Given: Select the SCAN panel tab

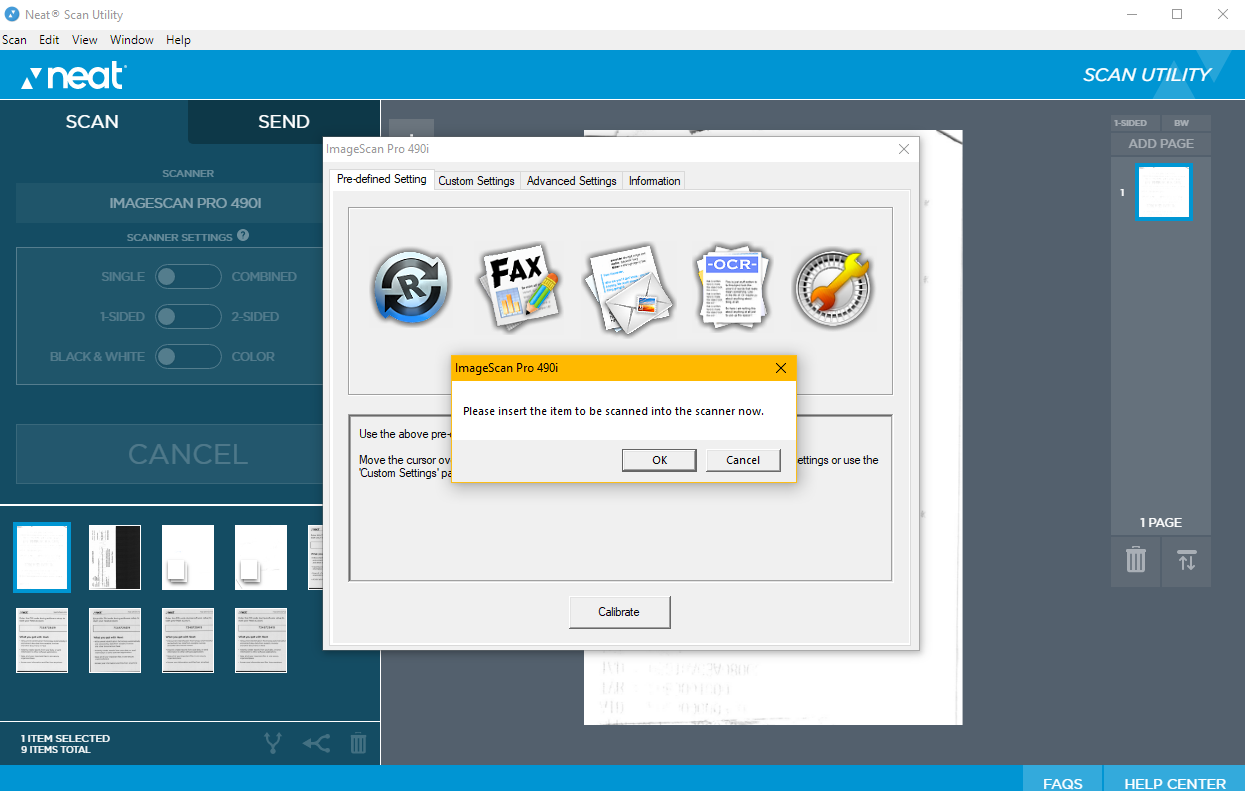Looking at the screenshot, I should pyautogui.click(x=93, y=122).
